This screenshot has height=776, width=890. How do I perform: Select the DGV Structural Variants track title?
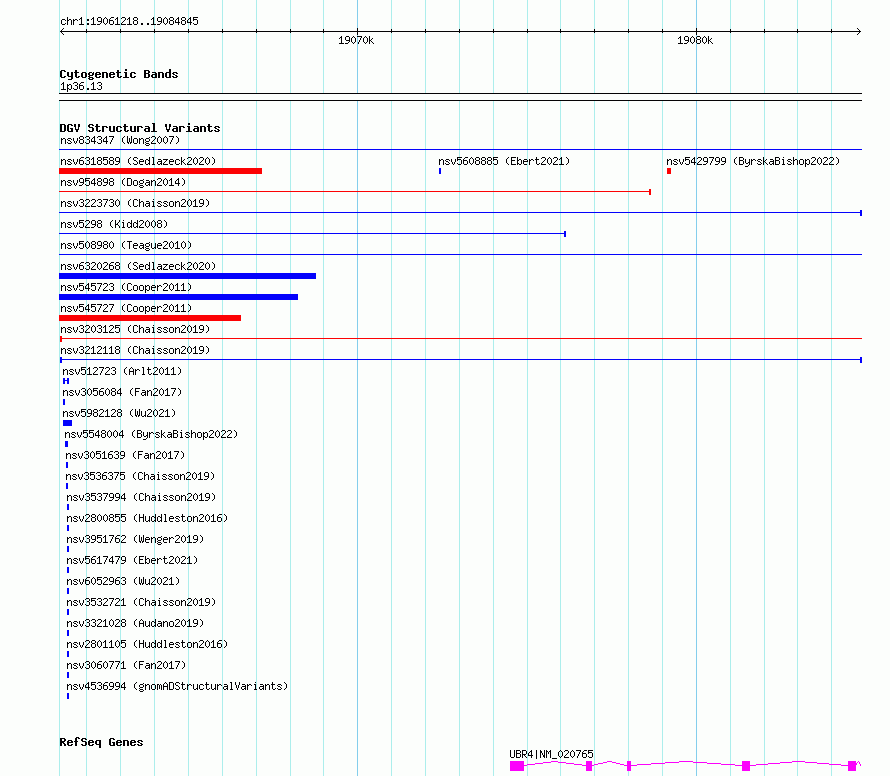[x=140, y=128]
